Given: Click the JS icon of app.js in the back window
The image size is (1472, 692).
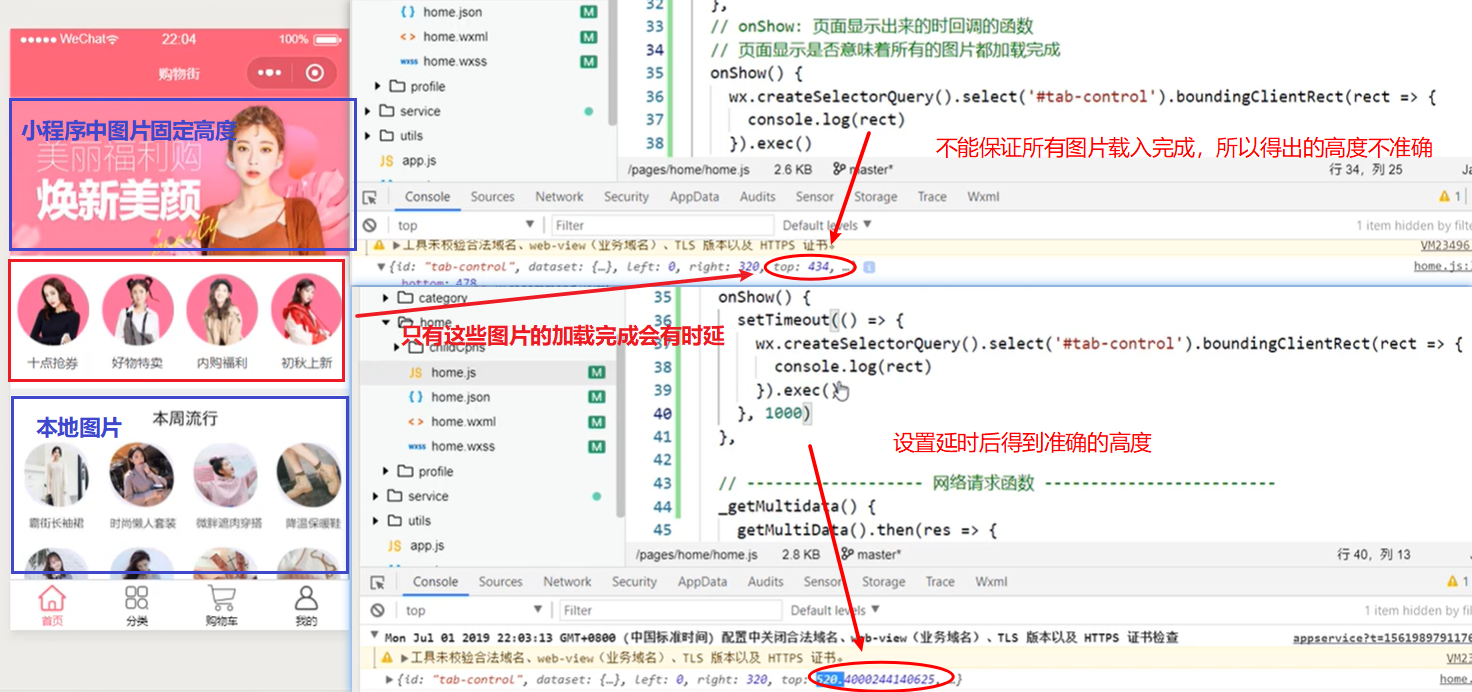Looking at the screenshot, I should point(386,160).
